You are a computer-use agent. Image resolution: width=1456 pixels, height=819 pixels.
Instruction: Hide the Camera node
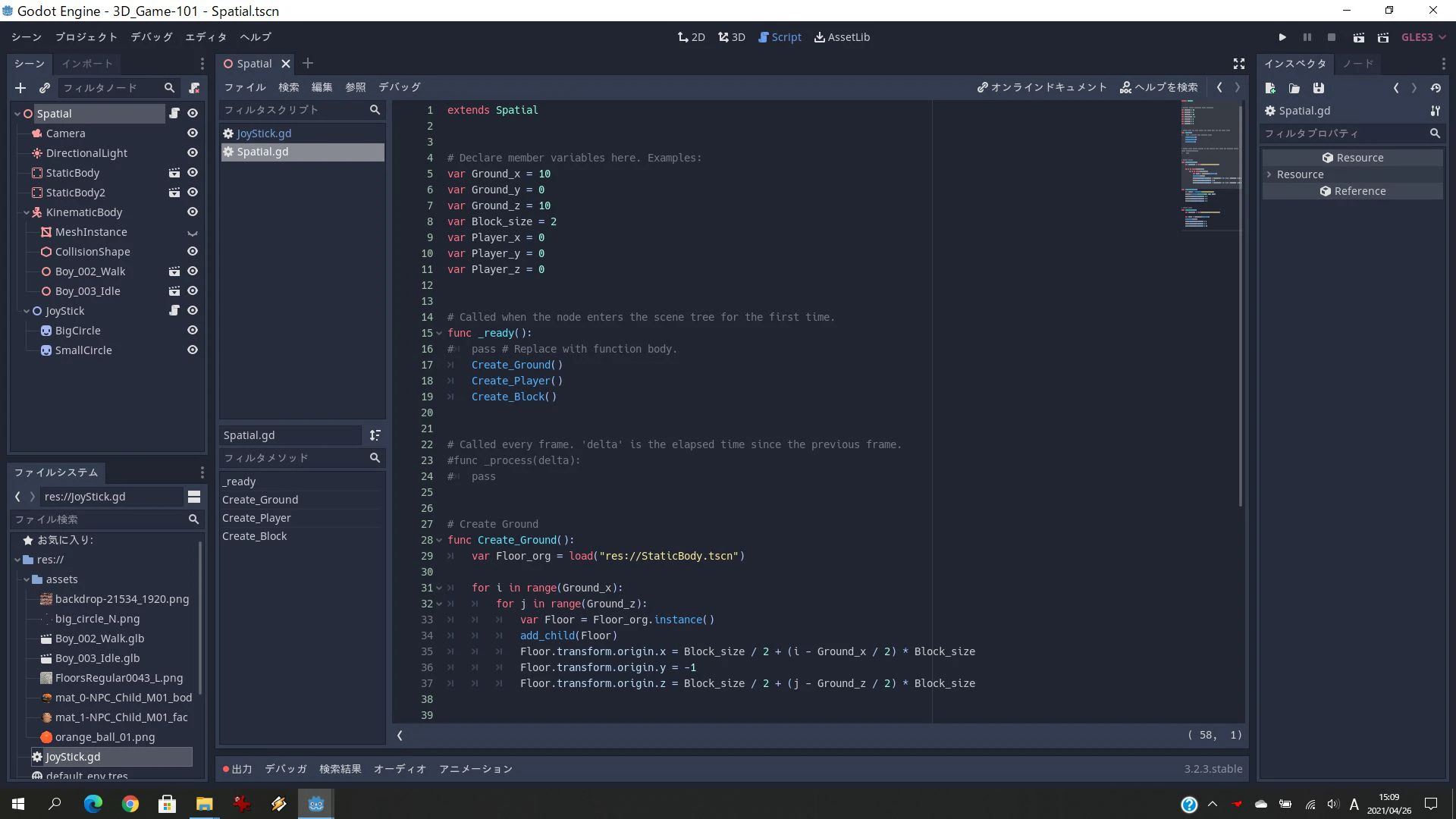[193, 133]
